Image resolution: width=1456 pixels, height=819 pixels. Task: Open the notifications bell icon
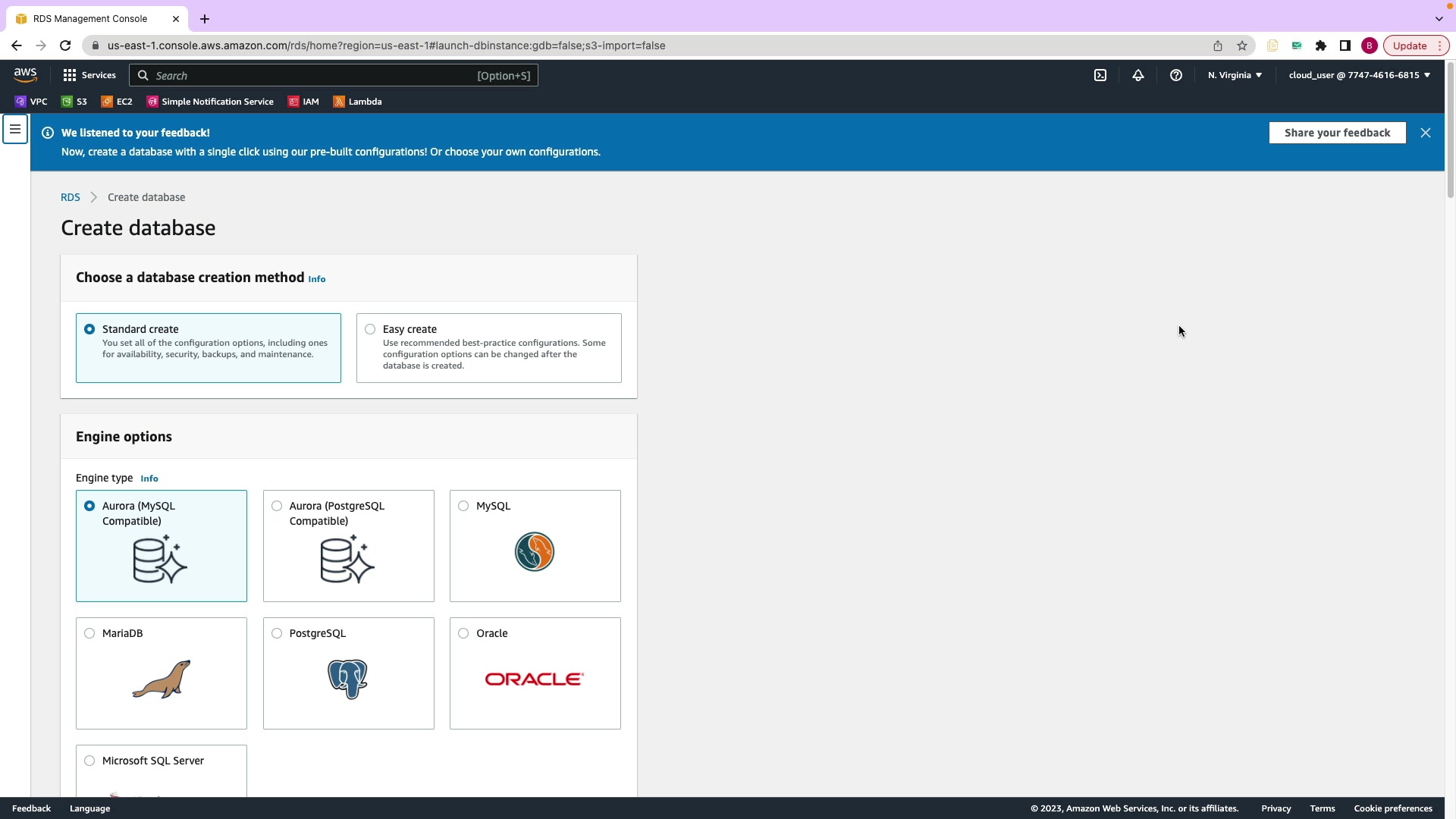click(1138, 75)
